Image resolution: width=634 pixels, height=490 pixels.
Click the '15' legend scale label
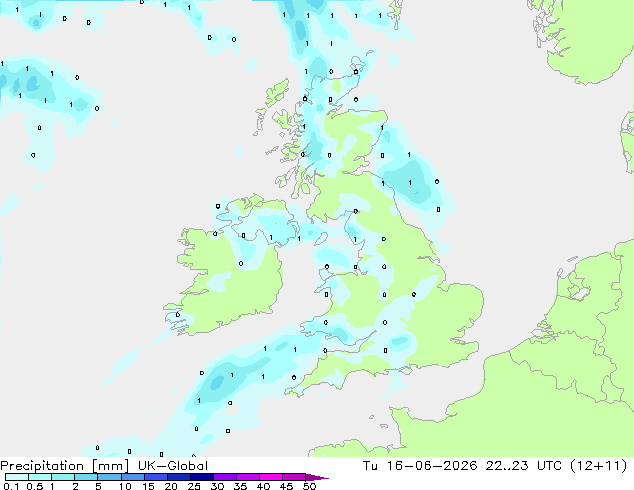coord(148,486)
